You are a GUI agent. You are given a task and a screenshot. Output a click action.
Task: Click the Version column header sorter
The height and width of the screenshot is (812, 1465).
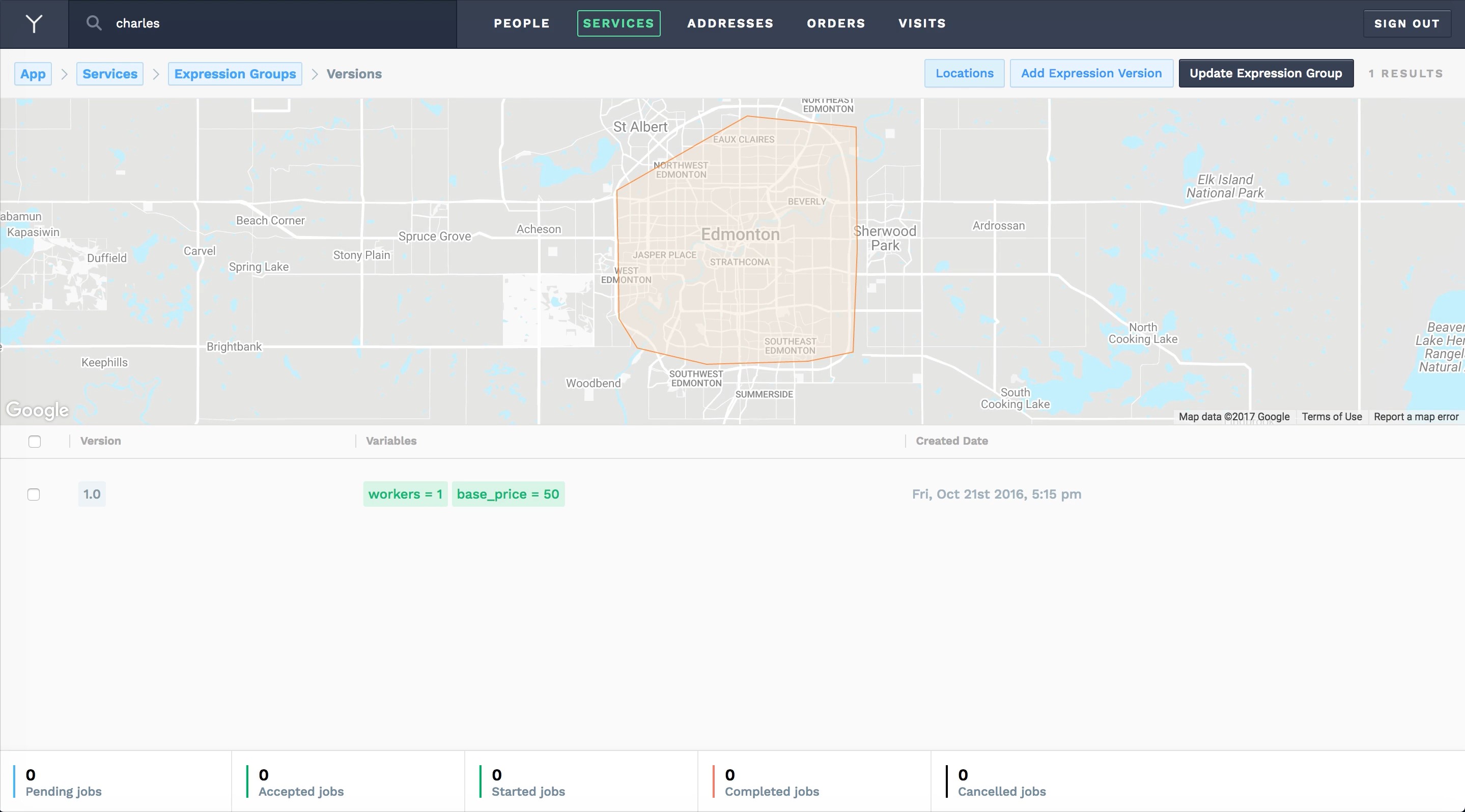100,440
